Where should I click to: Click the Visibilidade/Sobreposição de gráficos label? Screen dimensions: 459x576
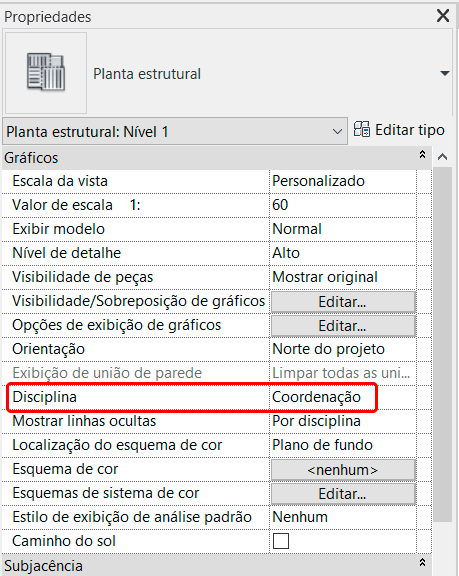[138, 301]
